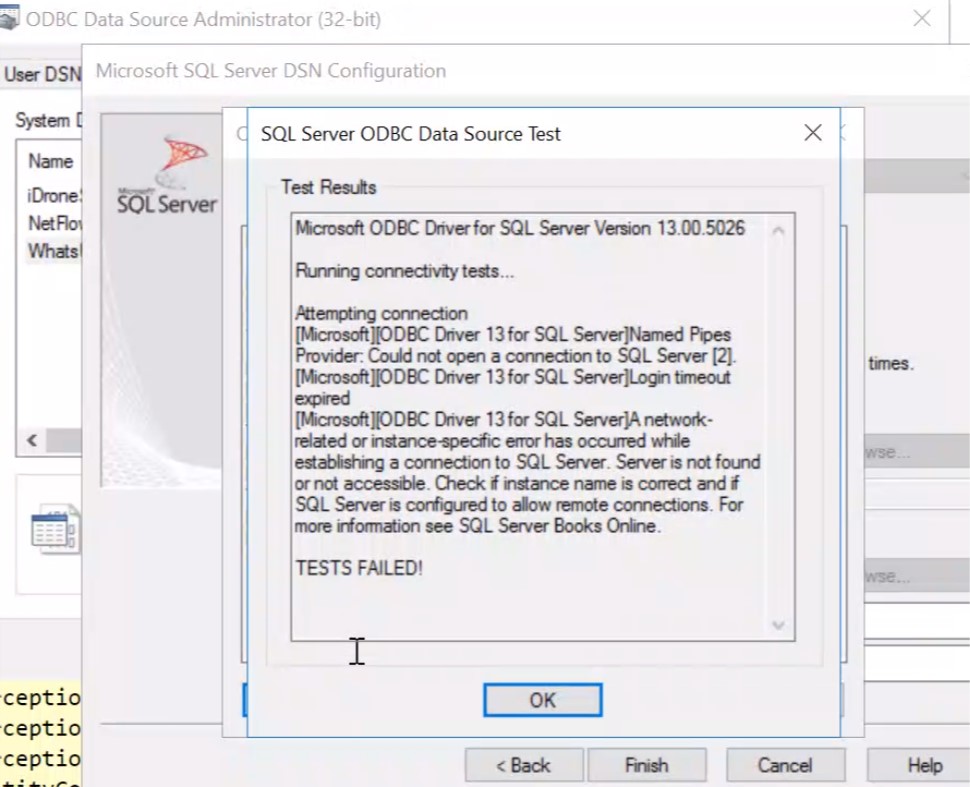The image size is (970, 787).
Task: Select the iDrone data source row
Action: (x=53, y=196)
